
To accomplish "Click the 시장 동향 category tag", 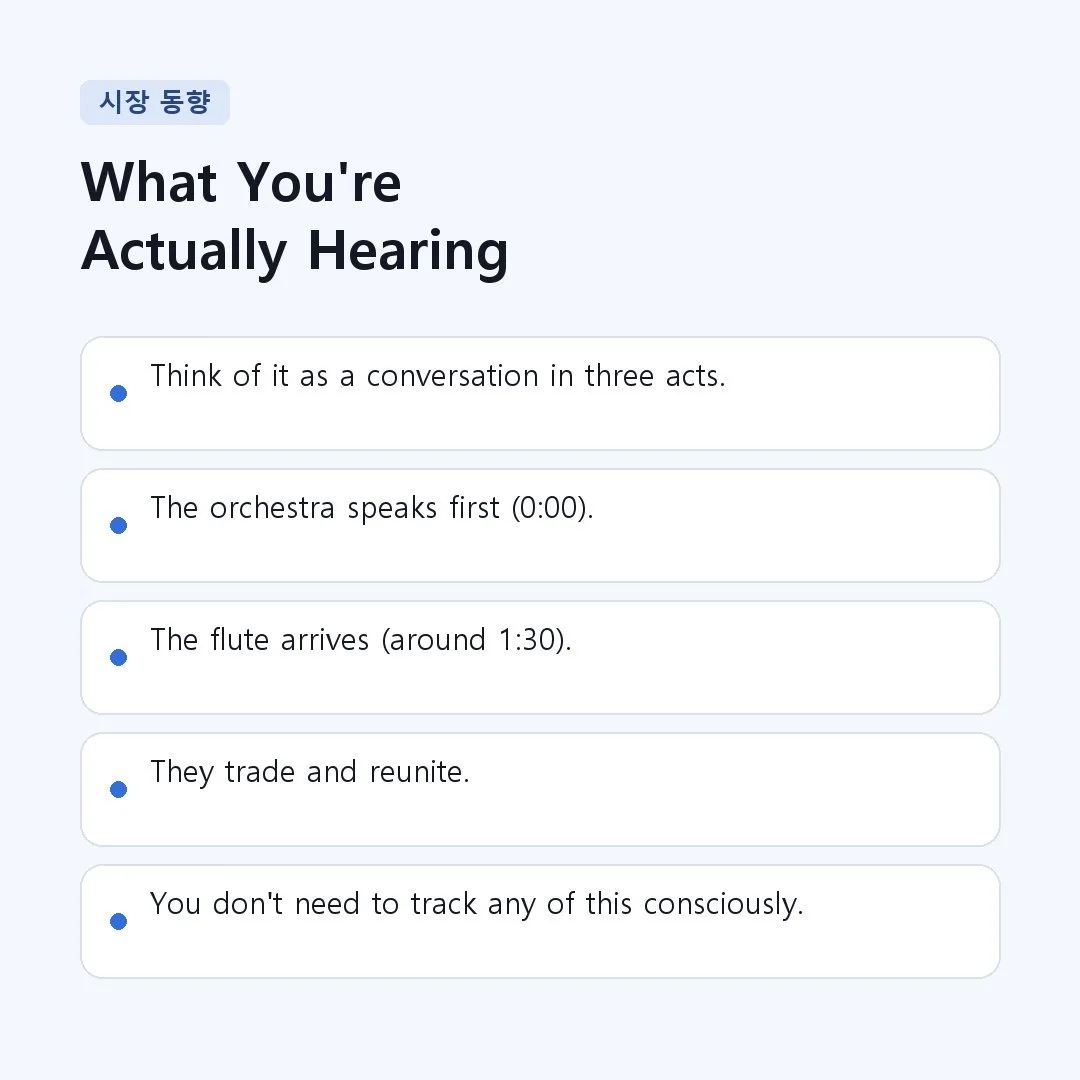I will click(155, 102).
